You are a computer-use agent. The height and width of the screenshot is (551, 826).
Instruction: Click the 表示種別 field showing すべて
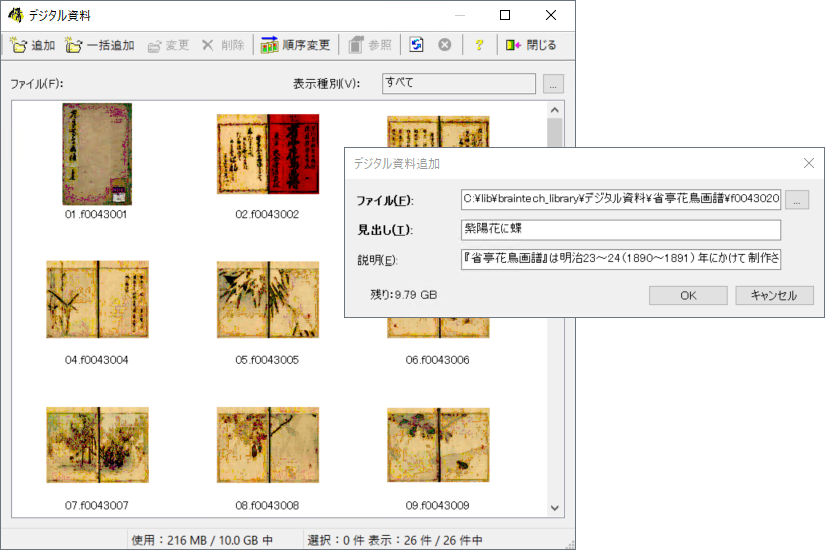[x=458, y=83]
